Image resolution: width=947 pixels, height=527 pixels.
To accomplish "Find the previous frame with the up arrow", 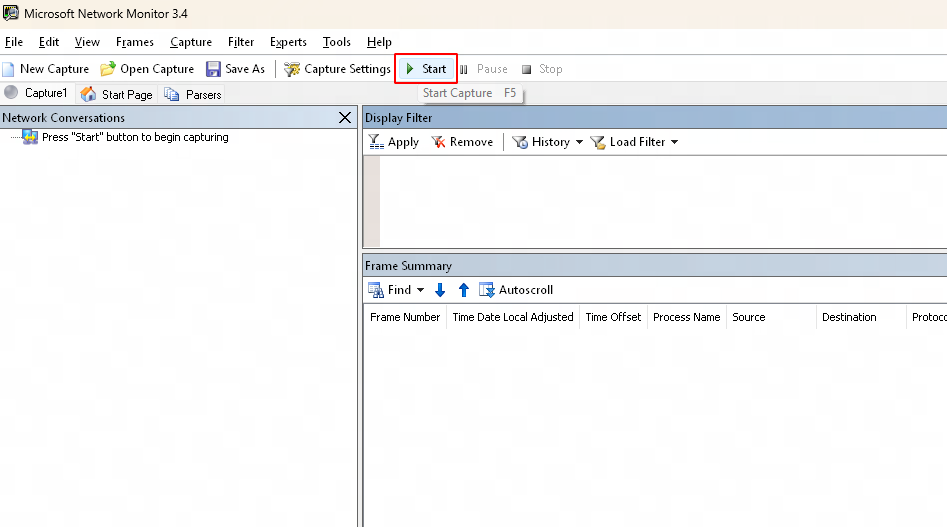I will [463, 290].
